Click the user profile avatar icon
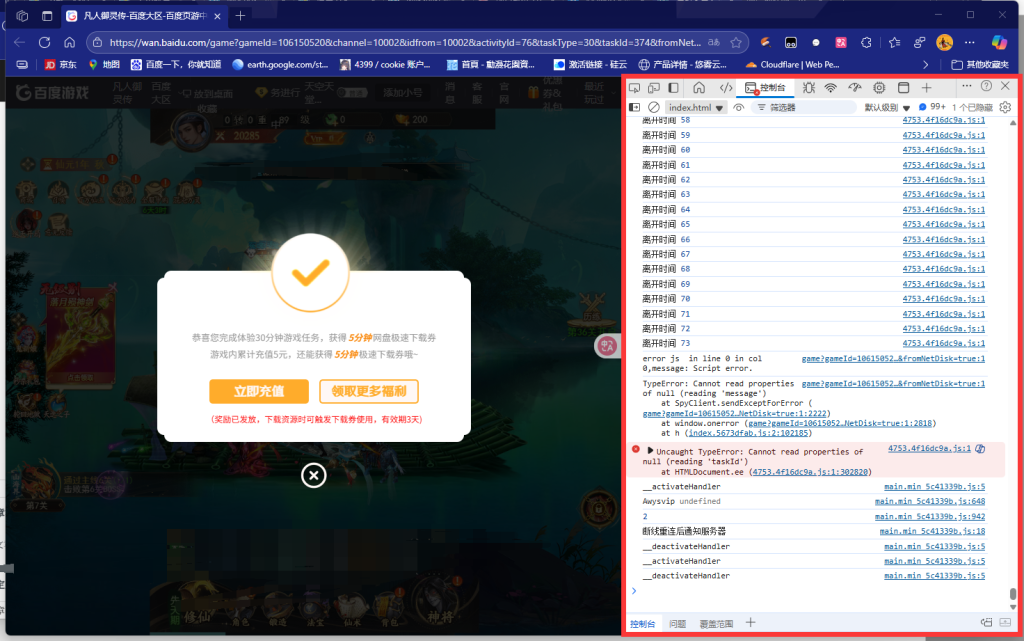The image size is (1024, 641). tap(944, 42)
